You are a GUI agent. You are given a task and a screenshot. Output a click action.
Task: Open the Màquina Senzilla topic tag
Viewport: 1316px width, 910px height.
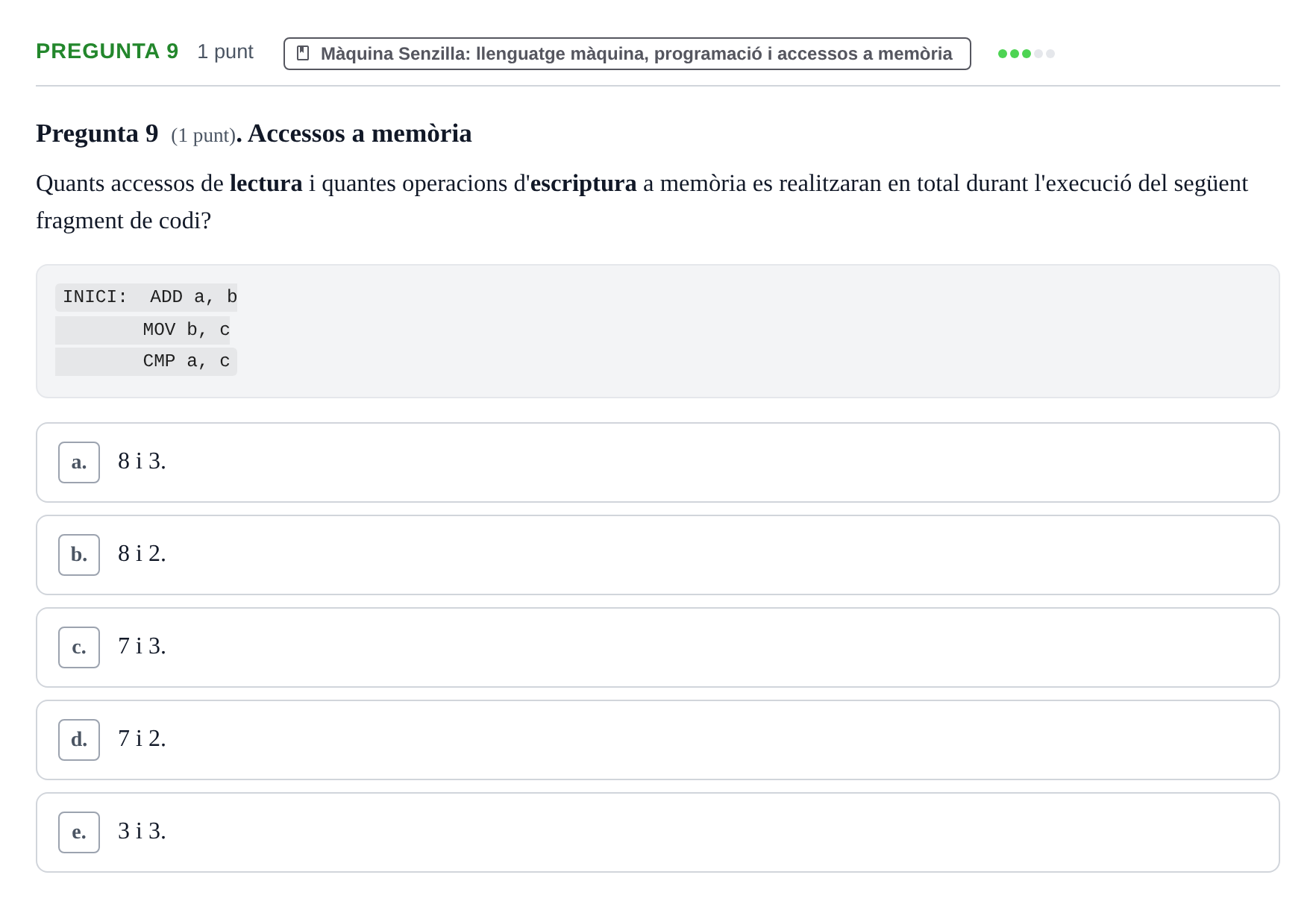coord(627,54)
